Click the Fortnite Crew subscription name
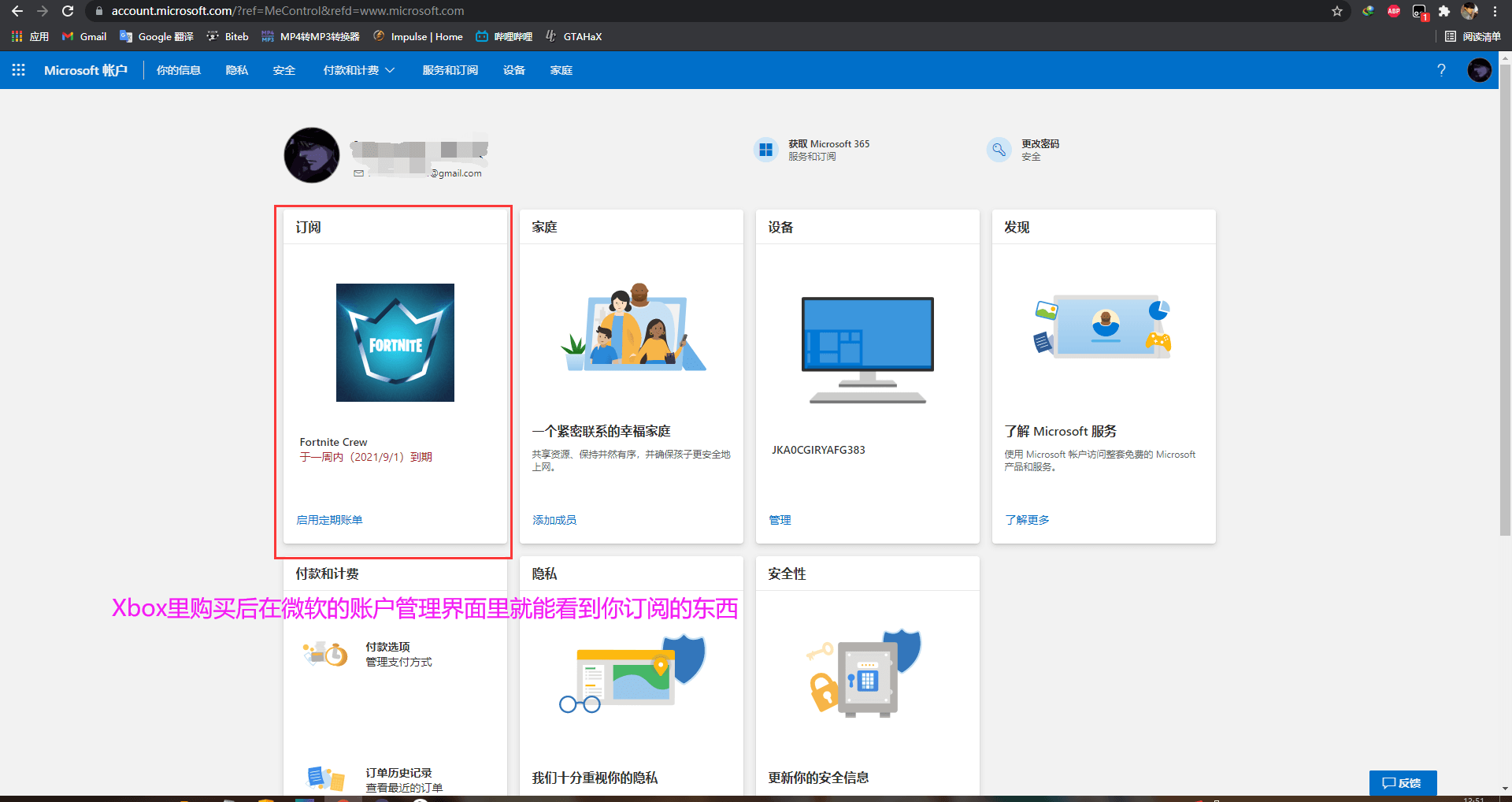 tap(333, 442)
